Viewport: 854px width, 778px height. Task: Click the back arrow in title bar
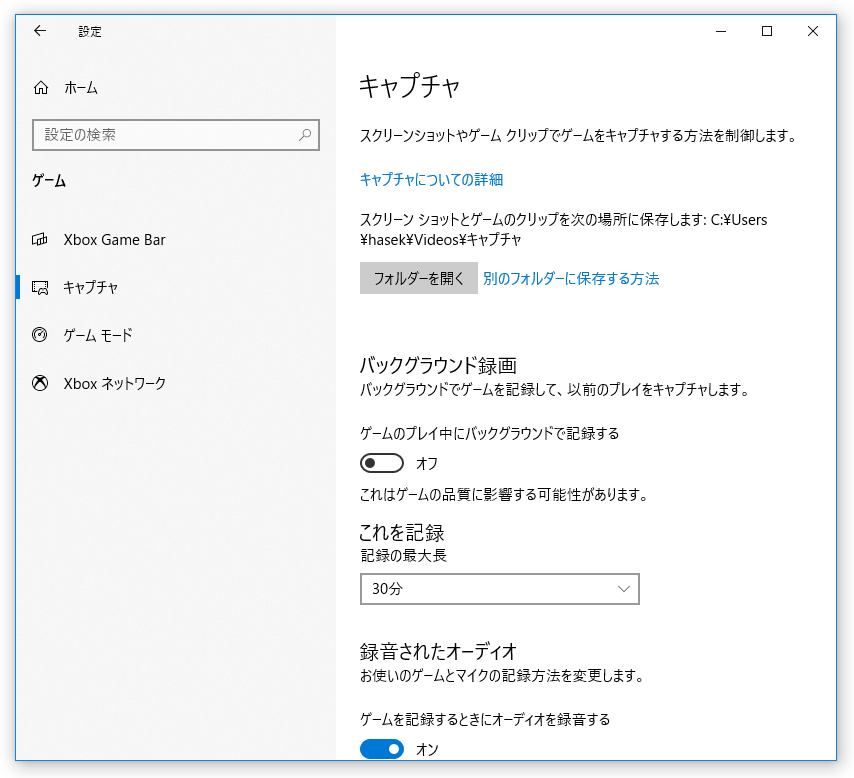(x=40, y=31)
